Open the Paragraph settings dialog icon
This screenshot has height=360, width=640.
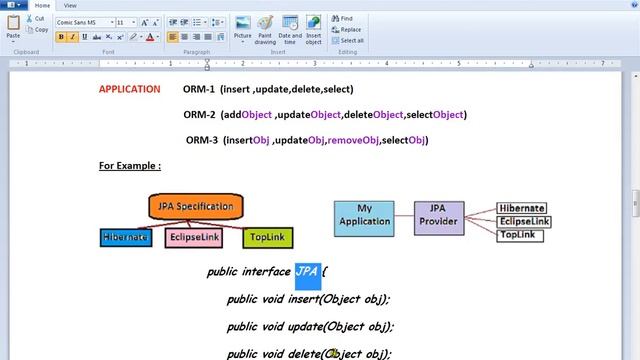click(x=220, y=37)
